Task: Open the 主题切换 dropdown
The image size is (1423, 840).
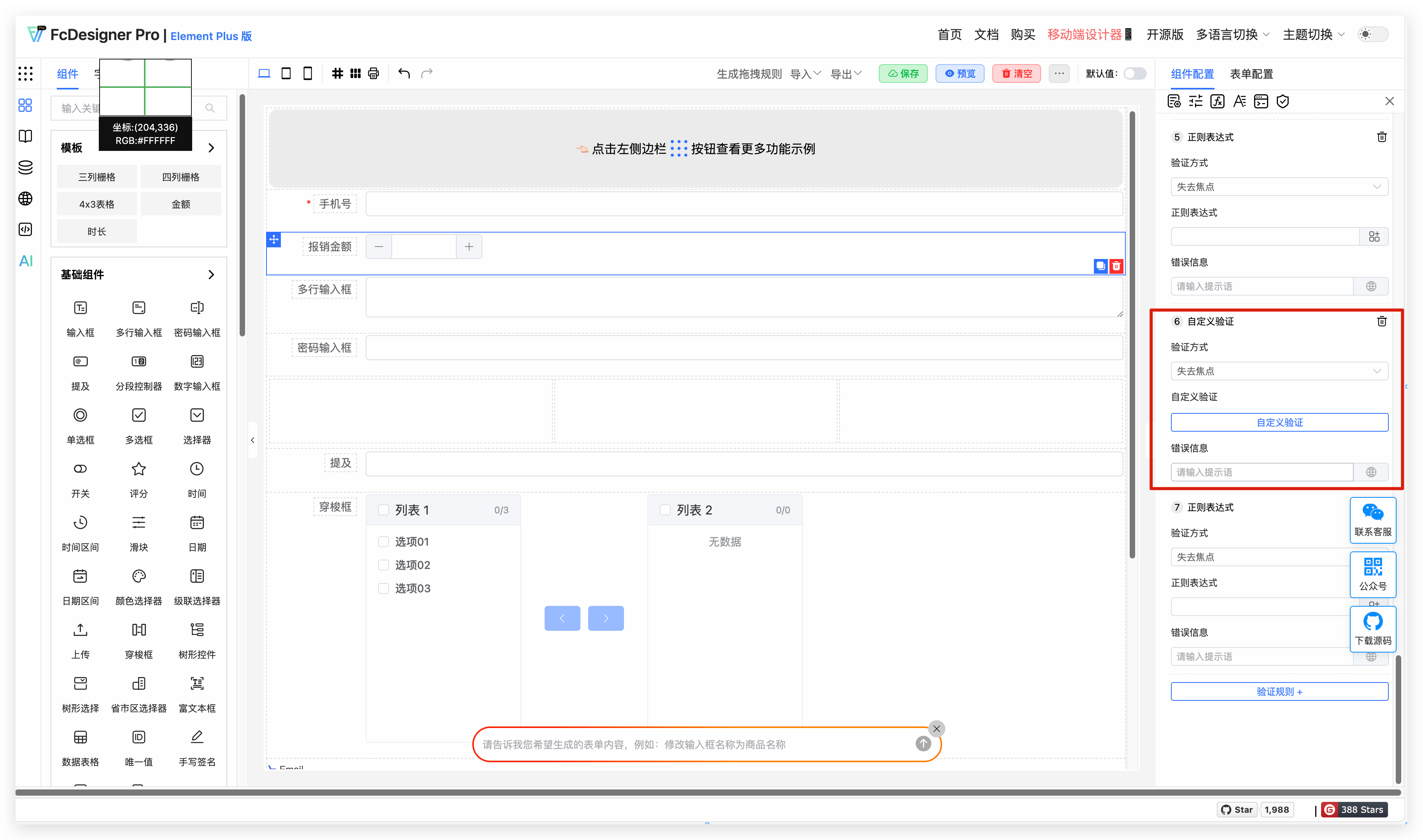Action: pos(1314,35)
